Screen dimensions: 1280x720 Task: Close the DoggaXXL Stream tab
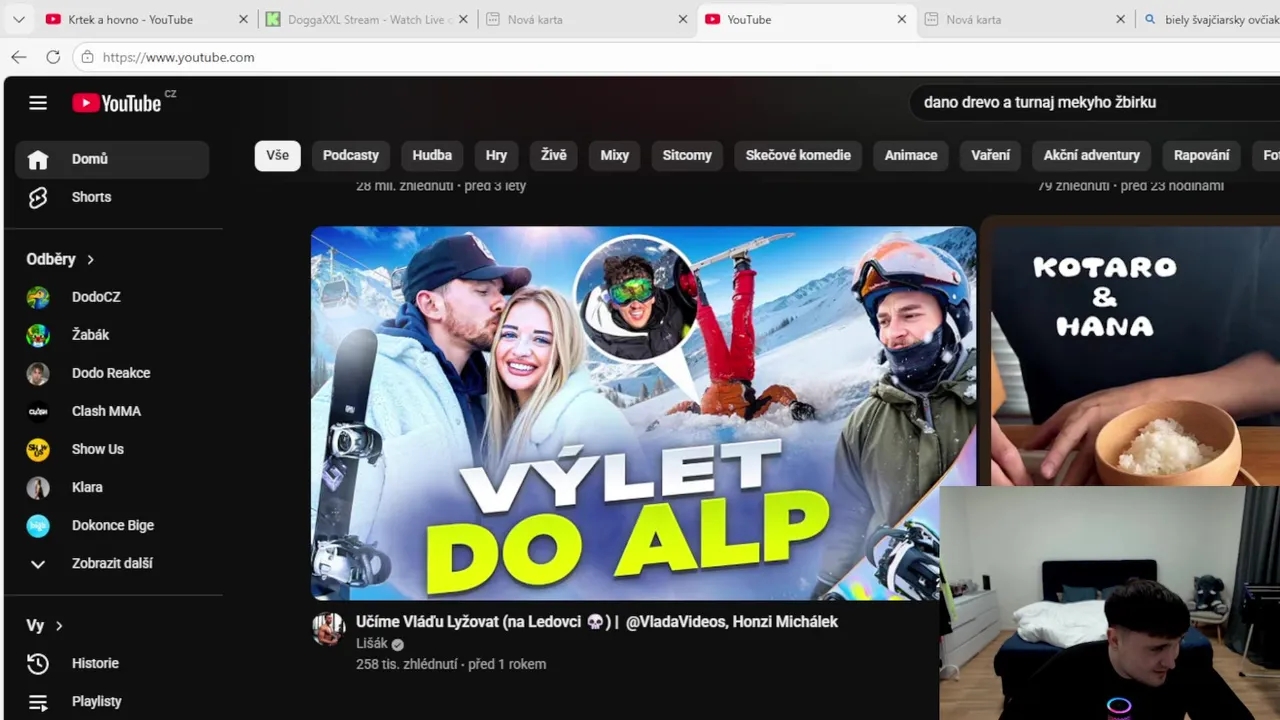463,19
